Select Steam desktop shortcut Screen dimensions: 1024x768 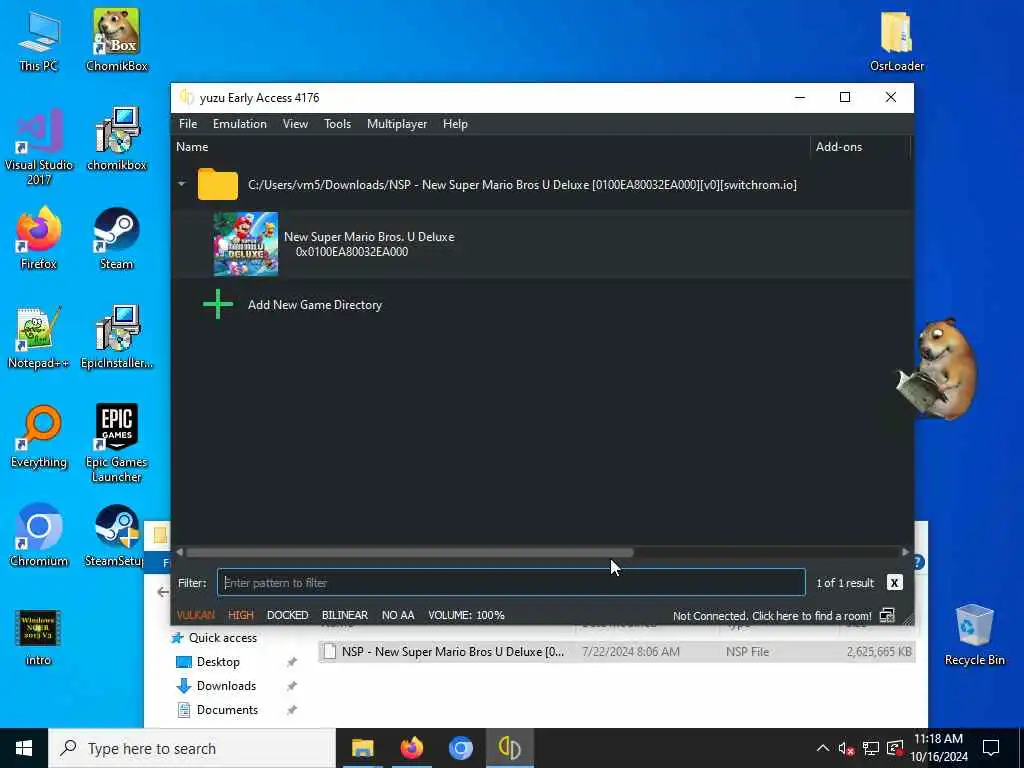coord(116,238)
